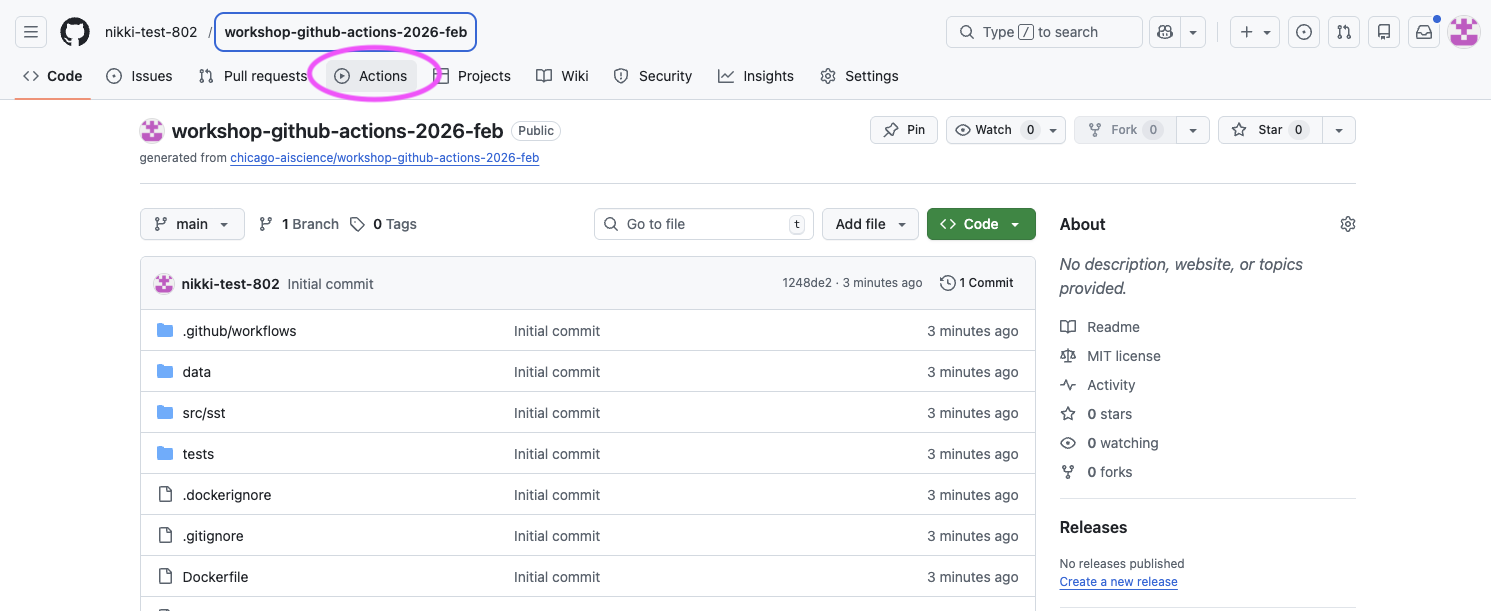Open your issues via the circle icon
The height and width of the screenshot is (611, 1491).
coord(1303,31)
